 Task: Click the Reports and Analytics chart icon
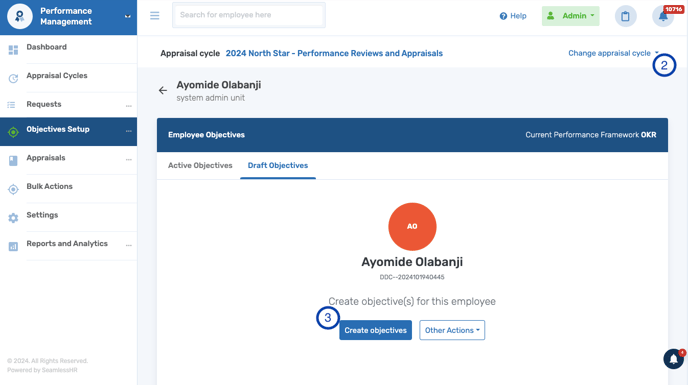click(13, 246)
